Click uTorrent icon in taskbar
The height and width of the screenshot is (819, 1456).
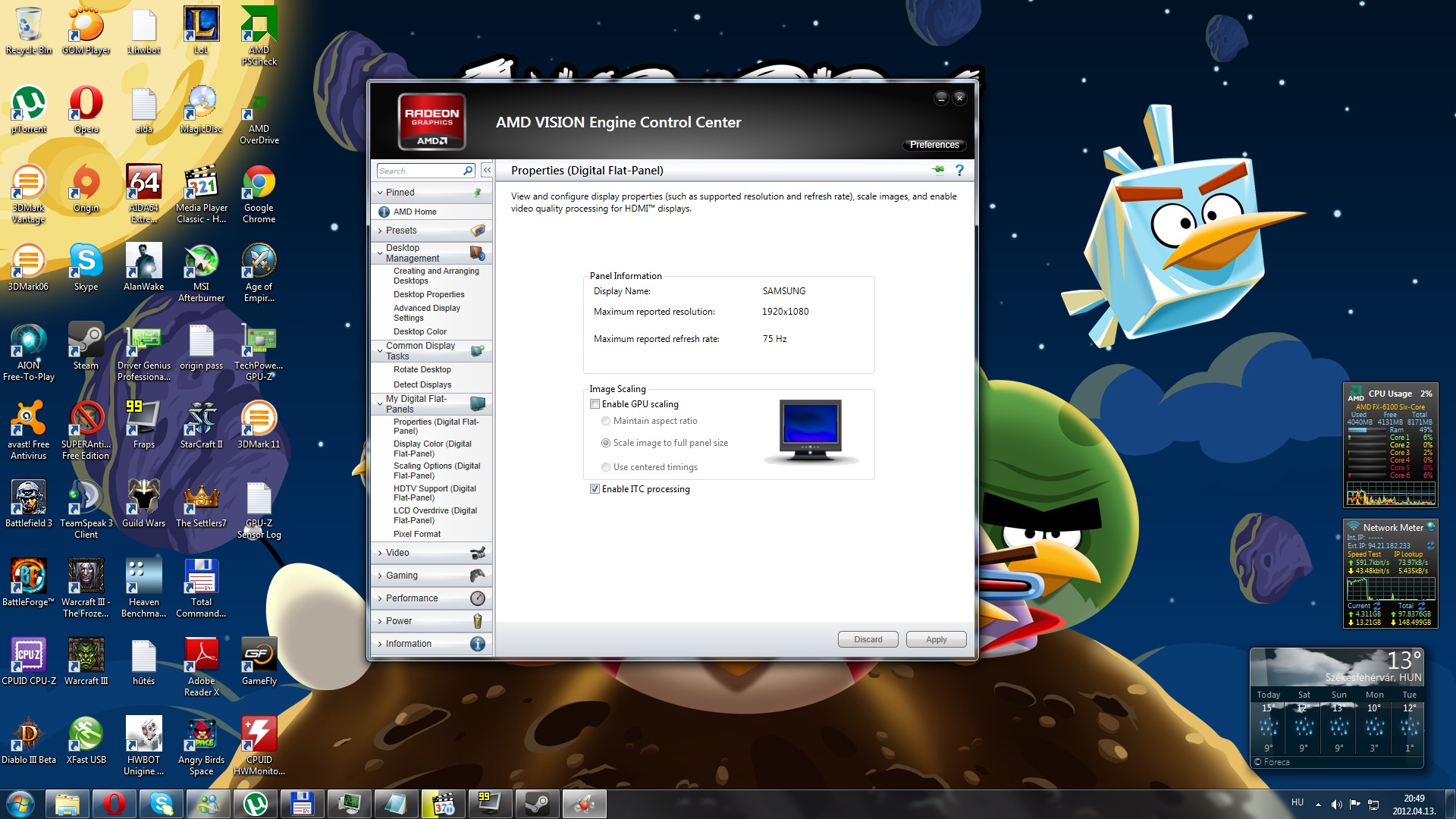(256, 804)
